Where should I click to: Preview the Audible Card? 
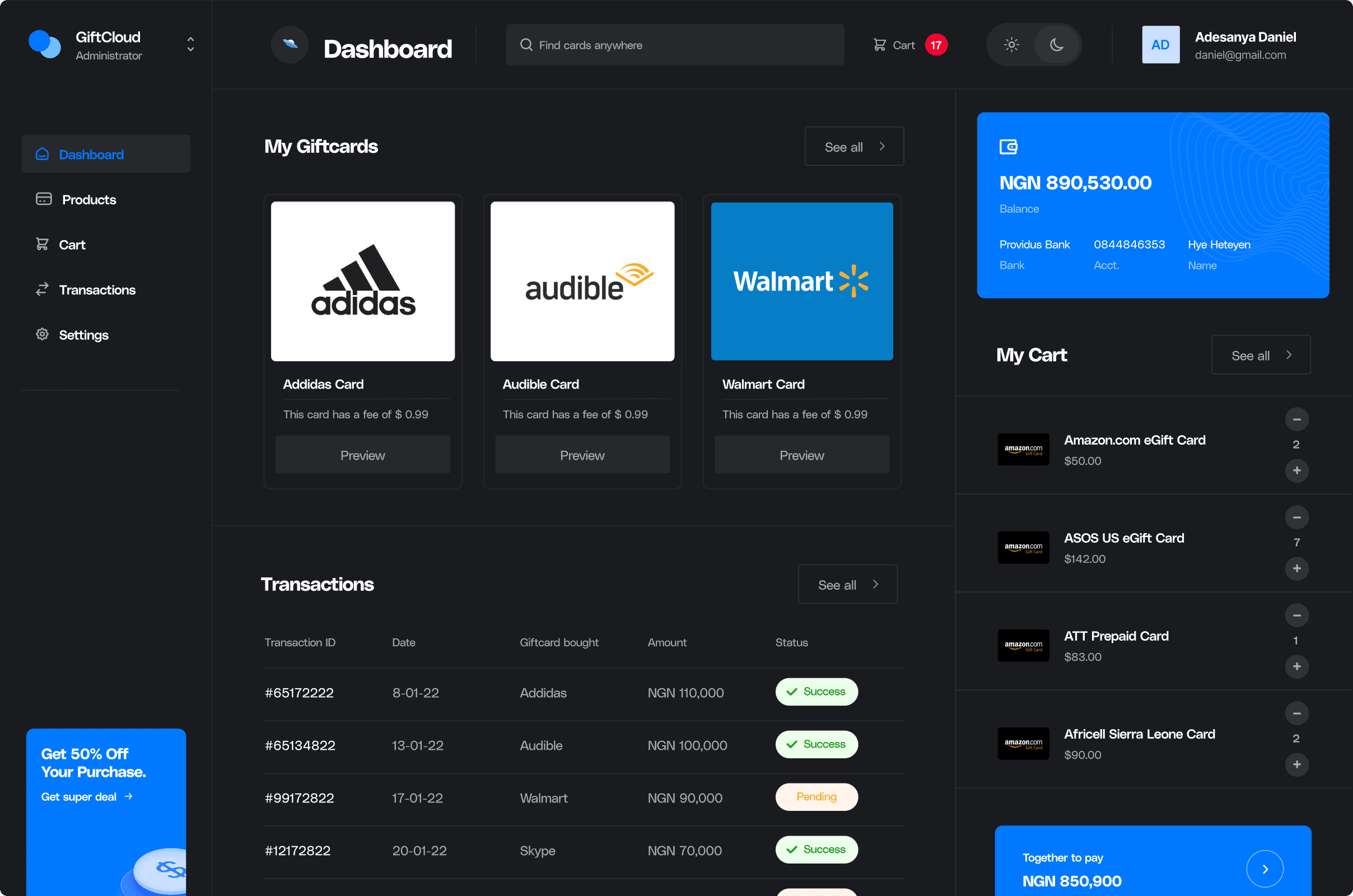click(x=582, y=455)
